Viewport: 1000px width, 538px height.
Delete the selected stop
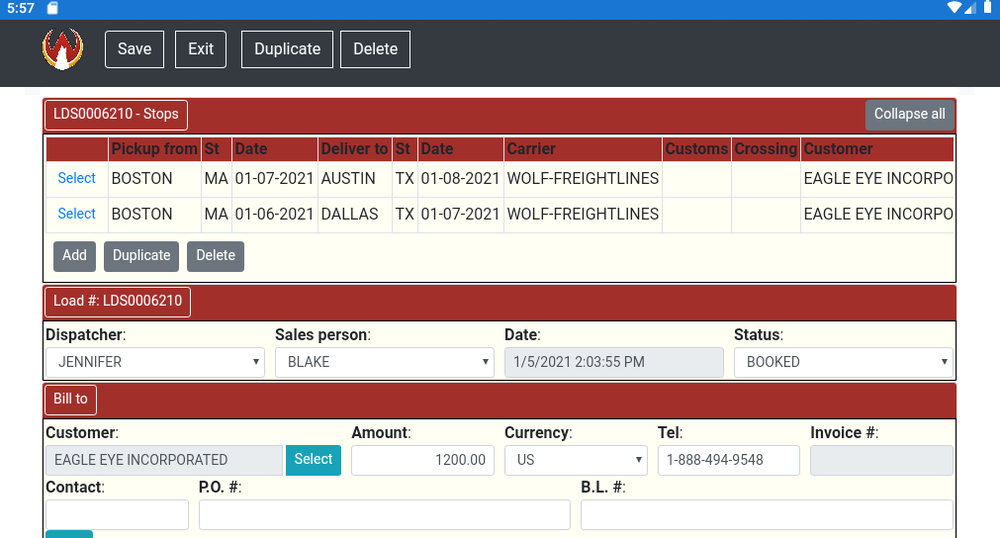(216, 256)
